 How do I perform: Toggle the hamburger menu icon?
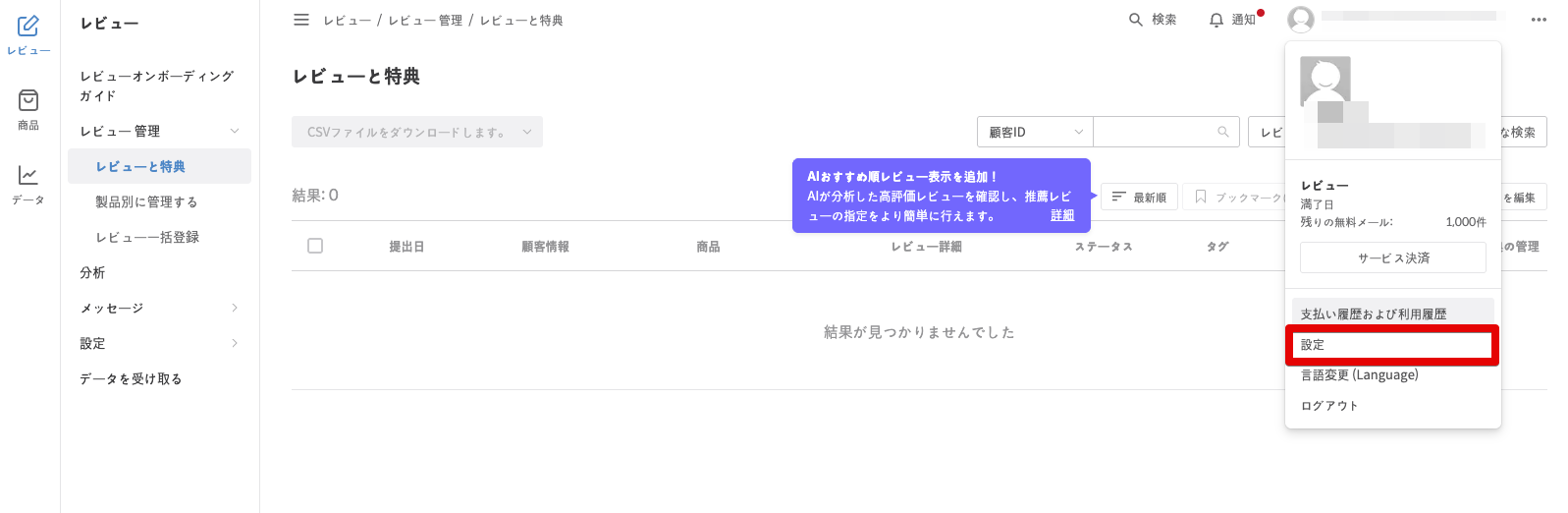coord(301,20)
